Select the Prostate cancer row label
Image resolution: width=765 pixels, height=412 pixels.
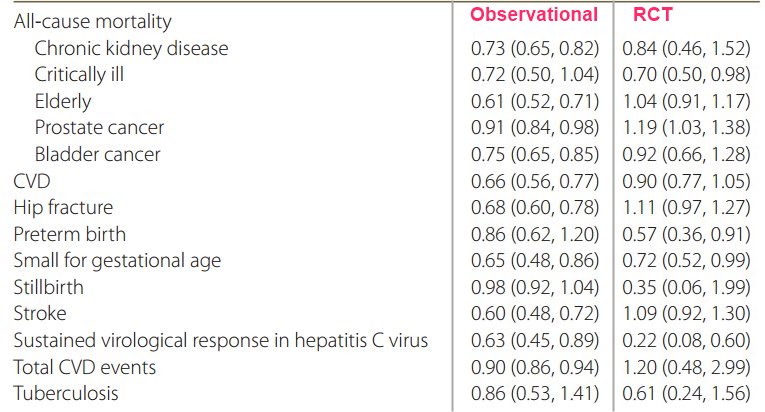point(99,128)
